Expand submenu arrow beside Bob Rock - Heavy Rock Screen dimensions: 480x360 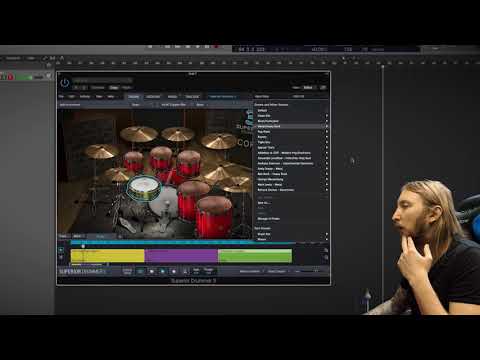[x=326, y=174]
